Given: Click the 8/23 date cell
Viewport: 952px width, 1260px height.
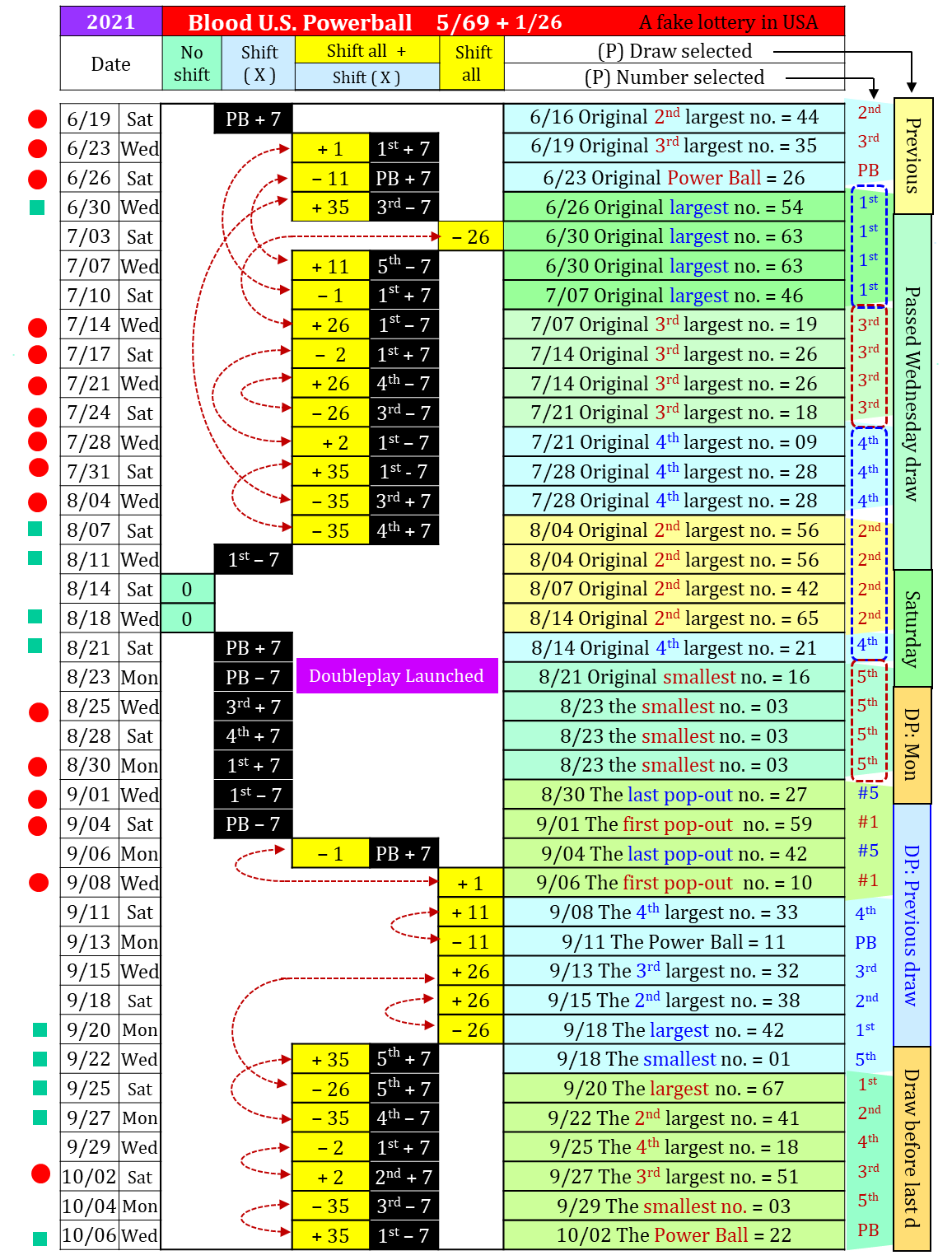Looking at the screenshot, I should click(89, 678).
